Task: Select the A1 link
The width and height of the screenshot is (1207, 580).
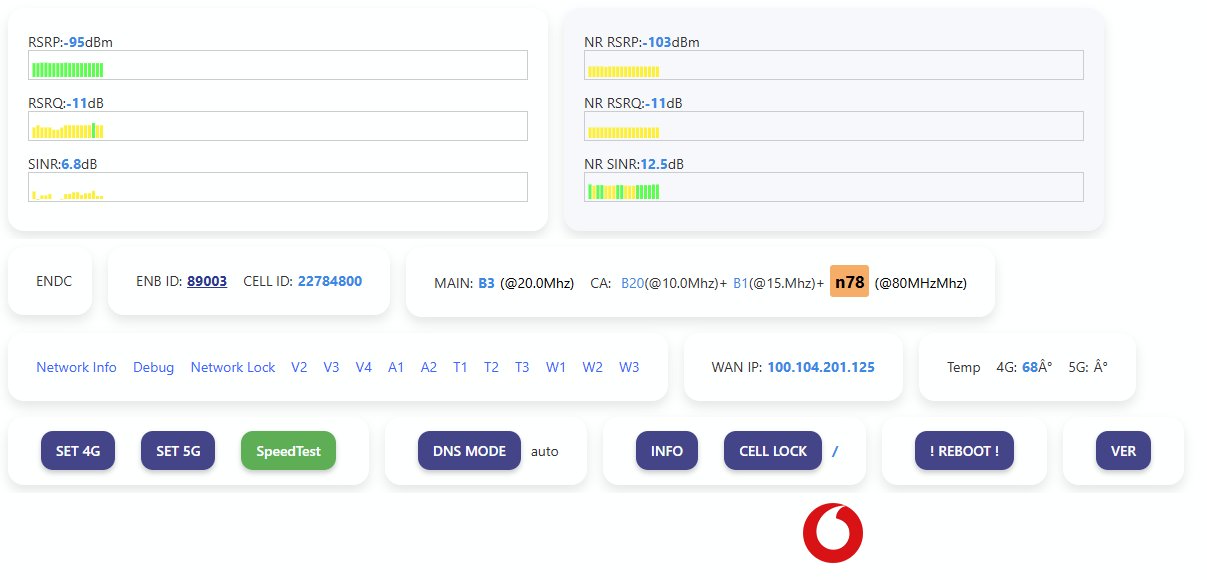Action: [x=396, y=367]
